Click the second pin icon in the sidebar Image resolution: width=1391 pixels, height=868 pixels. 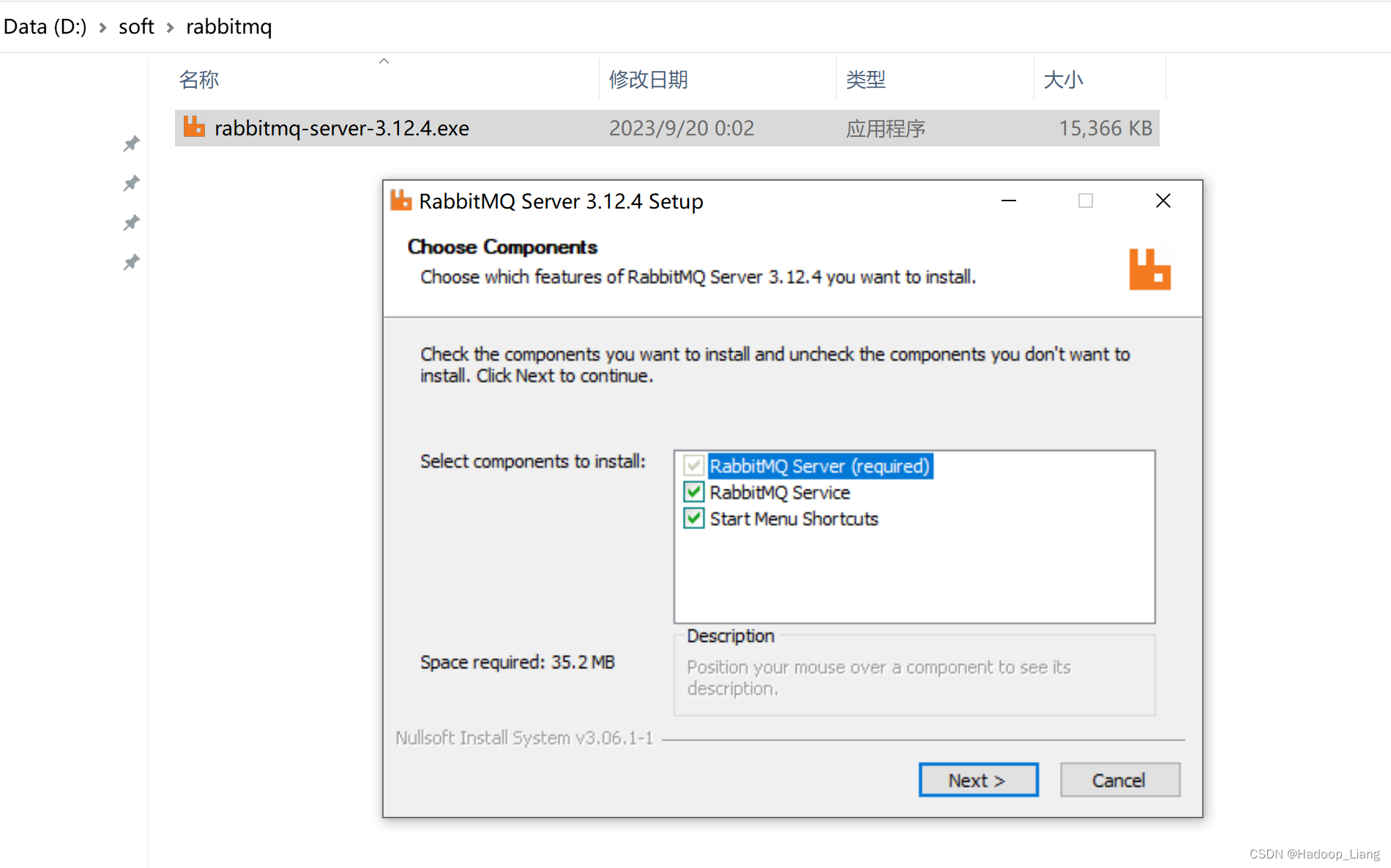click(x=131, y=183)
